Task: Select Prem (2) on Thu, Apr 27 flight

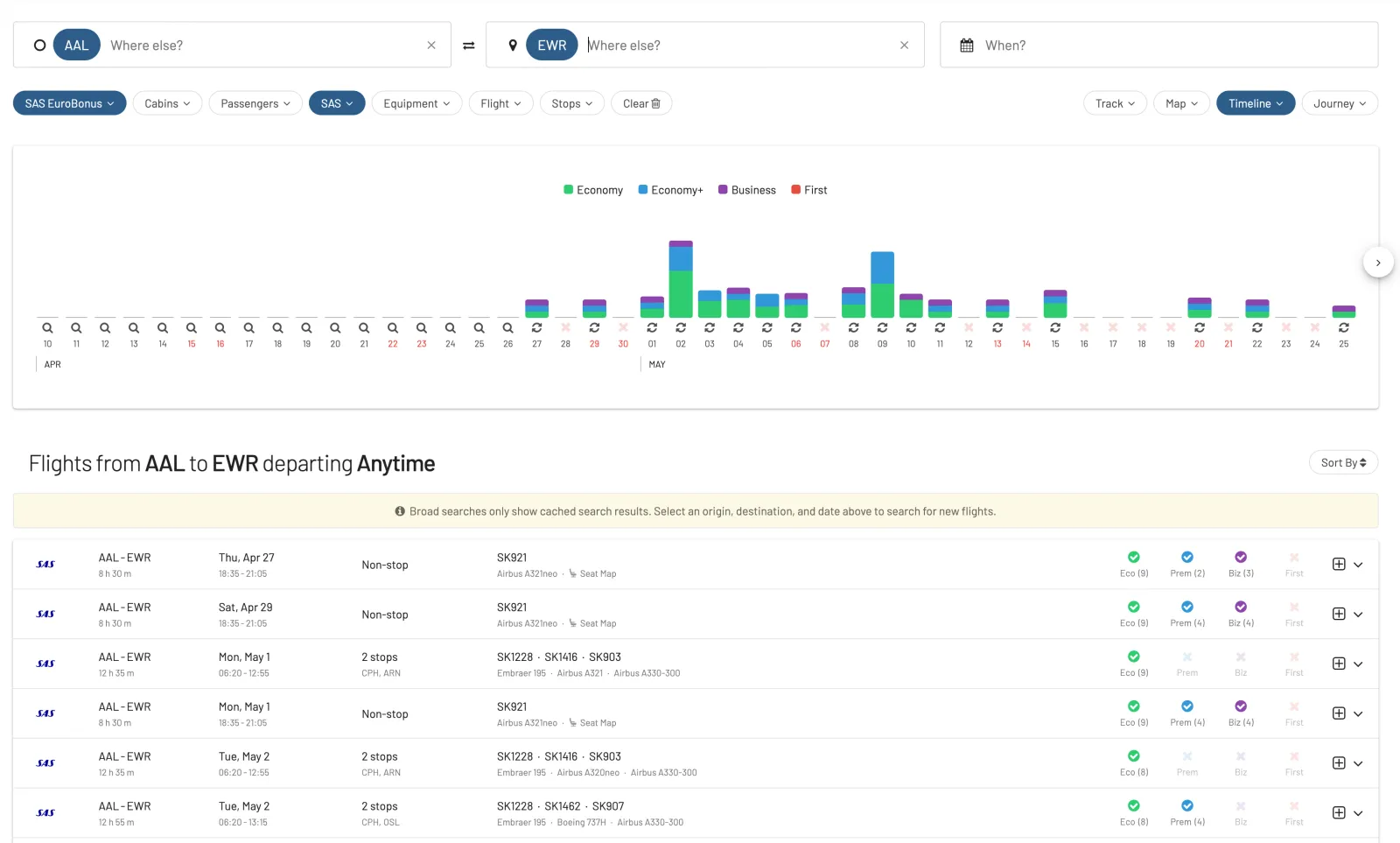Action: point(1187,565)
